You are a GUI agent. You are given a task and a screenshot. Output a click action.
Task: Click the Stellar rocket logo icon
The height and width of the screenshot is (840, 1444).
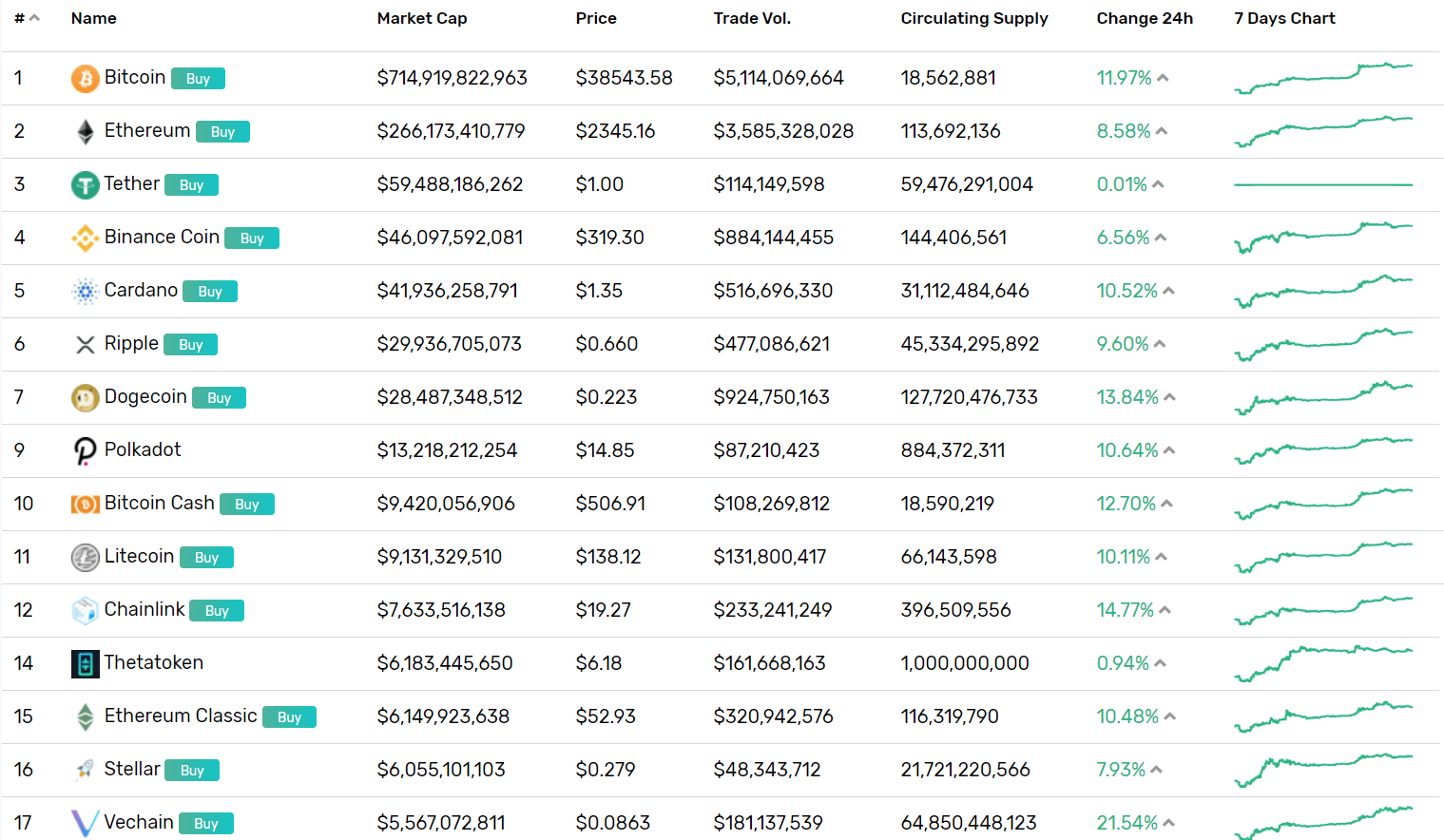pyautogui.click(x=86, y=770)
